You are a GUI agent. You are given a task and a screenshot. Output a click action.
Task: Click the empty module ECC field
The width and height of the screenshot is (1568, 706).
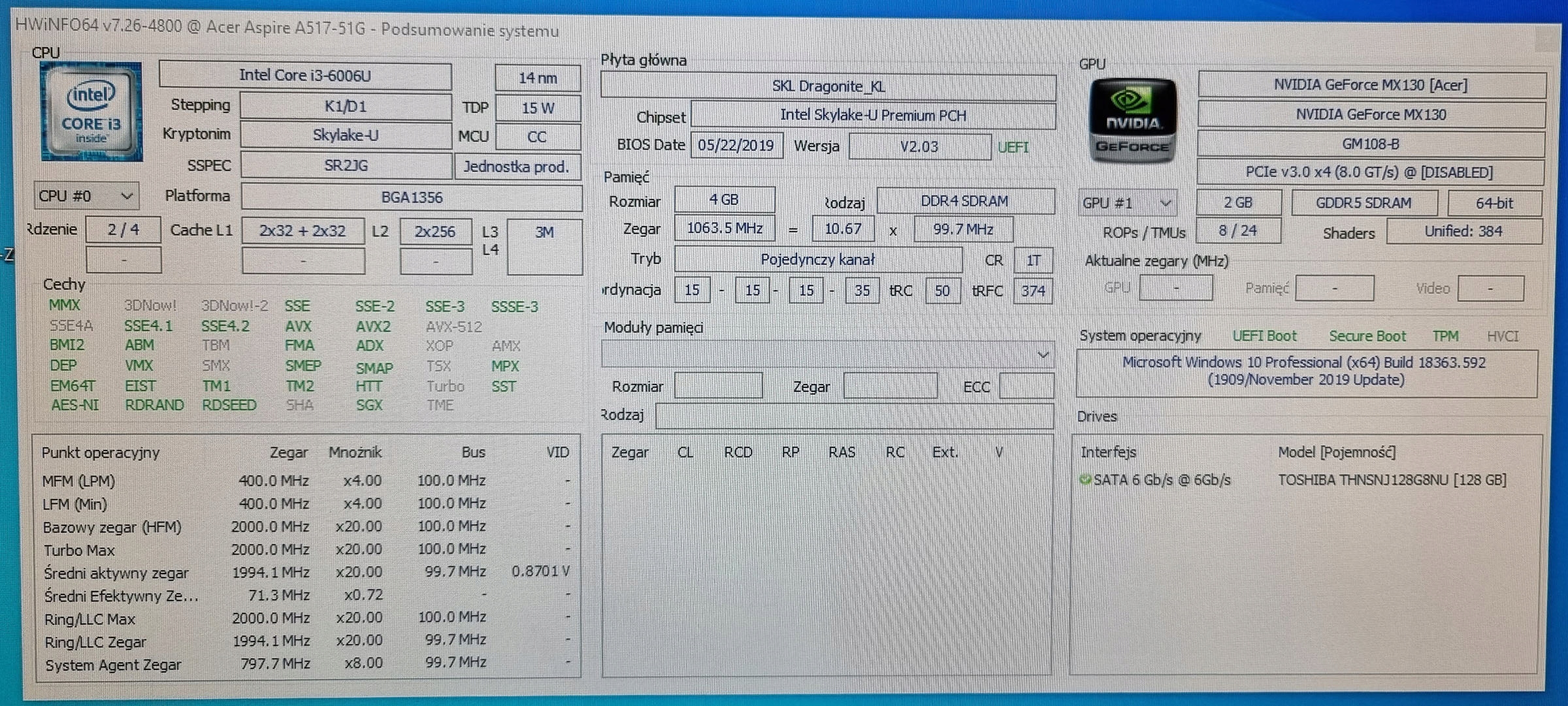1026,386
